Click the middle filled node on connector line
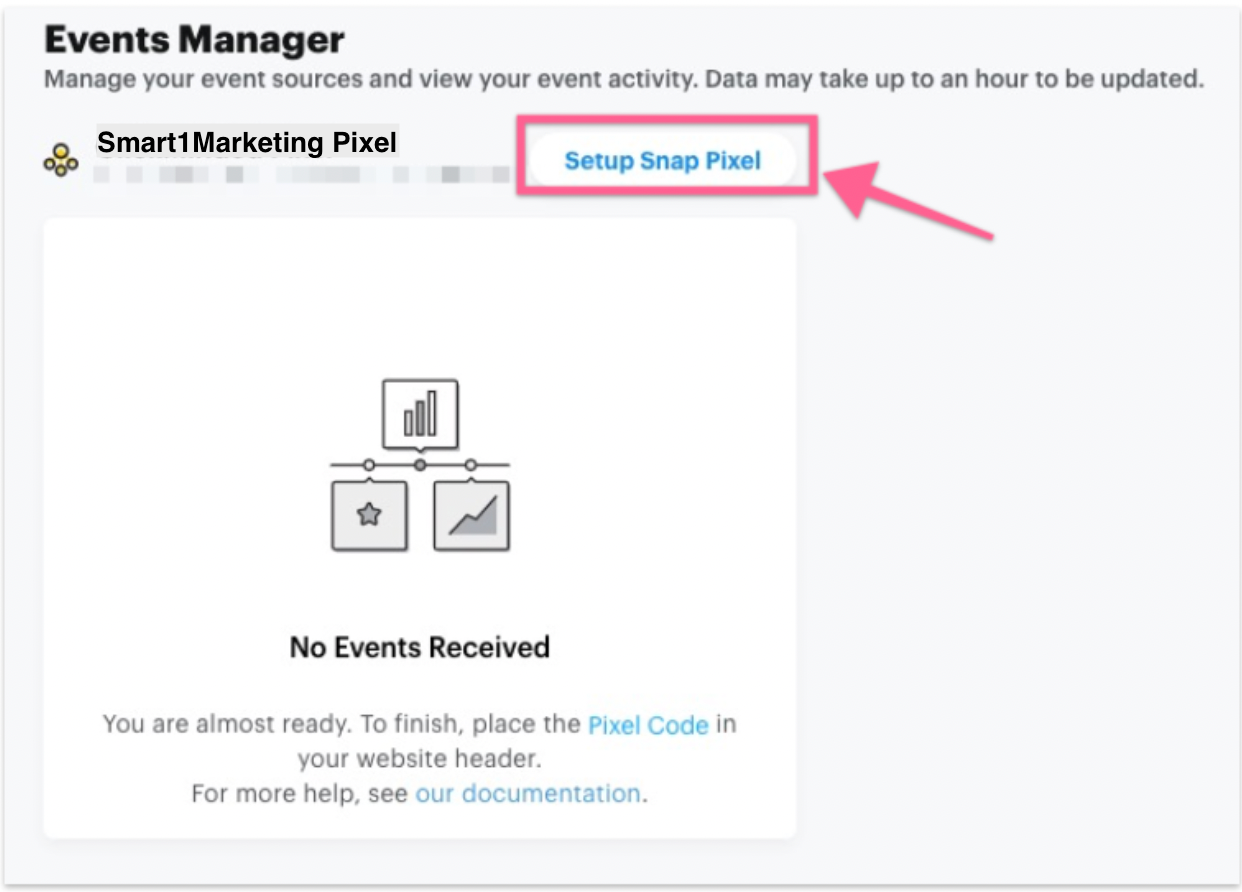 420,465
